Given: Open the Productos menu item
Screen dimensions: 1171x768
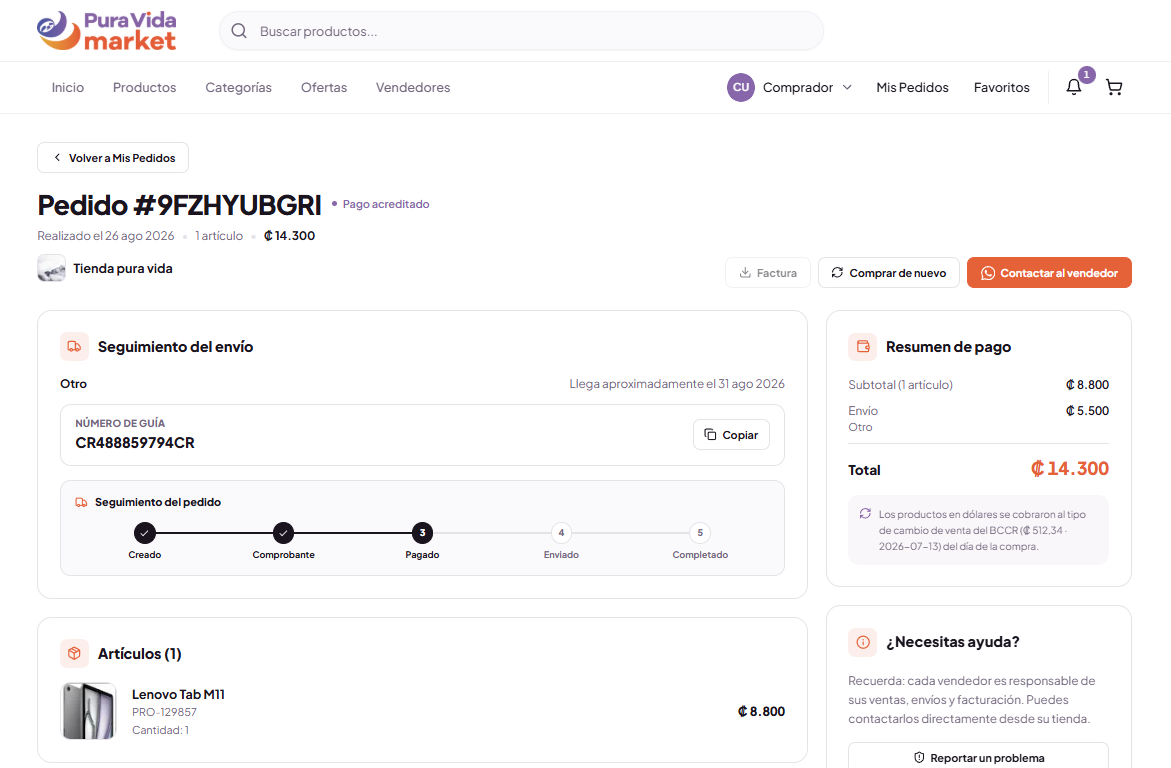Looking at the screenshot, I should click(145, 87).
